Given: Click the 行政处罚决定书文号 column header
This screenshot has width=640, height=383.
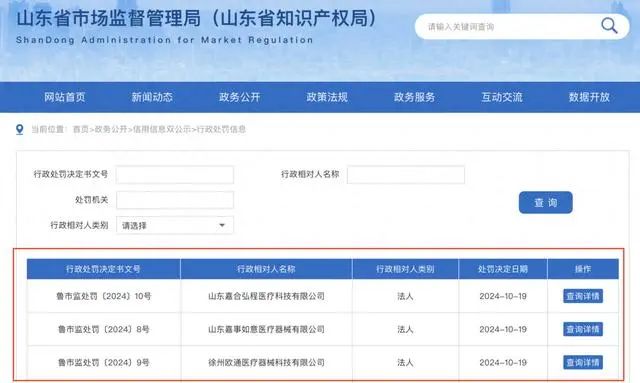Looking at the screenshot, I should point(103,269).
